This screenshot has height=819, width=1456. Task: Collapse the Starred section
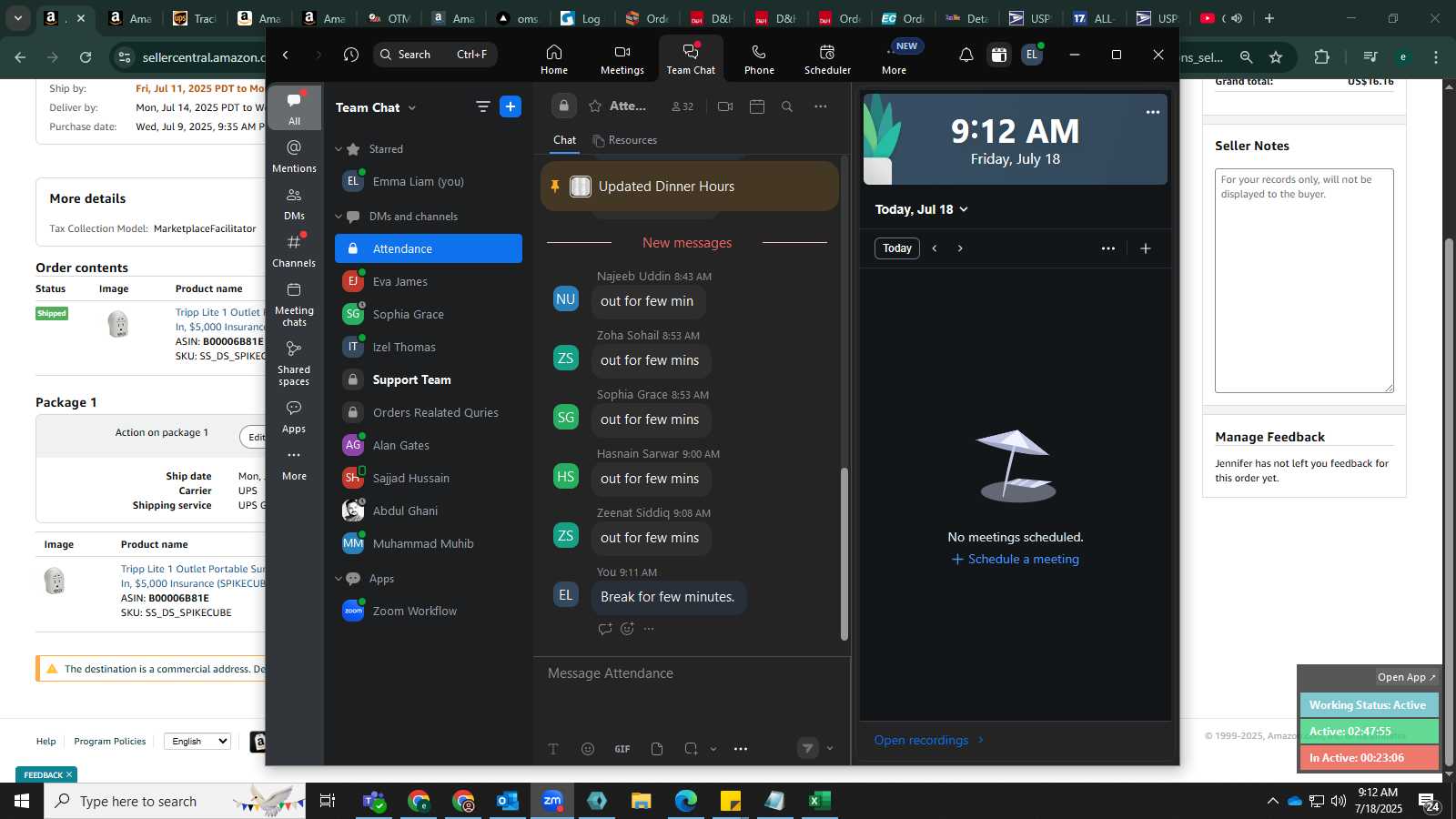pos(339,149)
